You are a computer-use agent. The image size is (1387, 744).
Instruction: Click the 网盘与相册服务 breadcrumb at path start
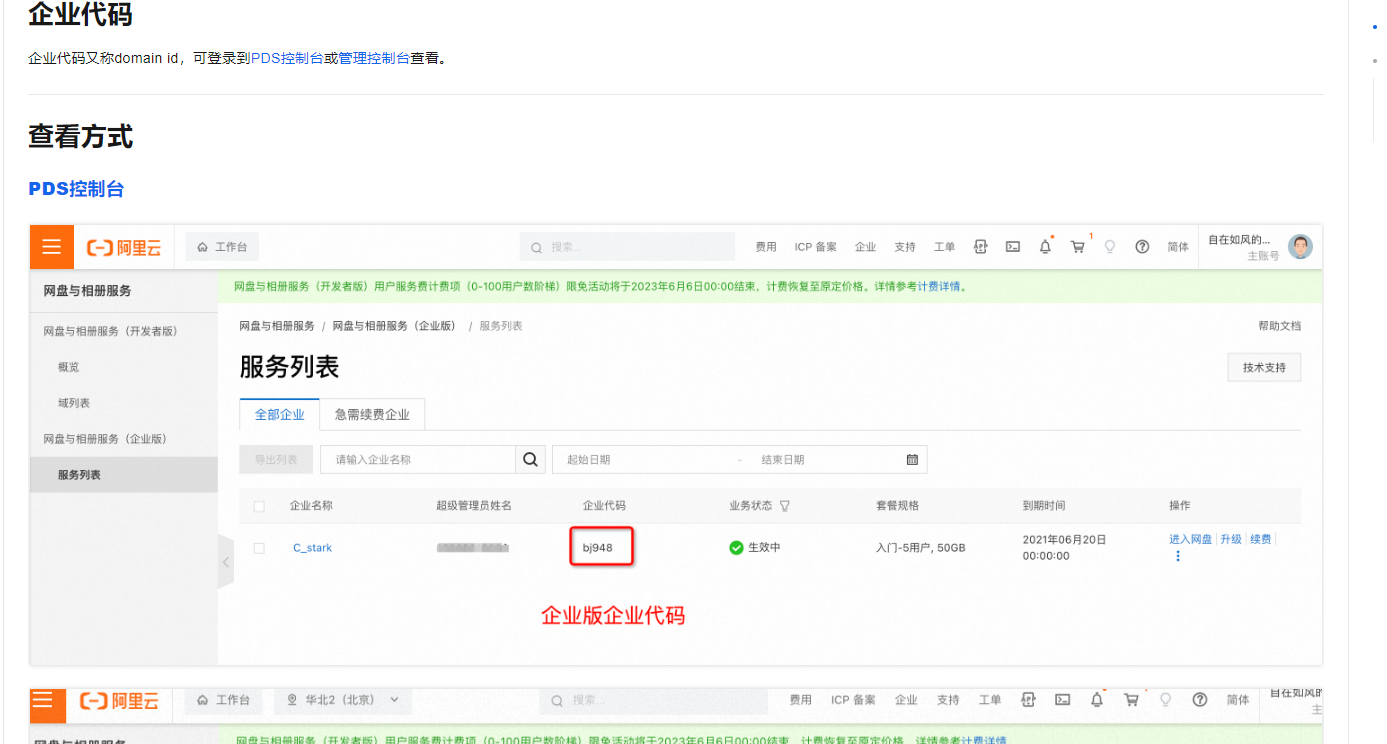point(277,326)
